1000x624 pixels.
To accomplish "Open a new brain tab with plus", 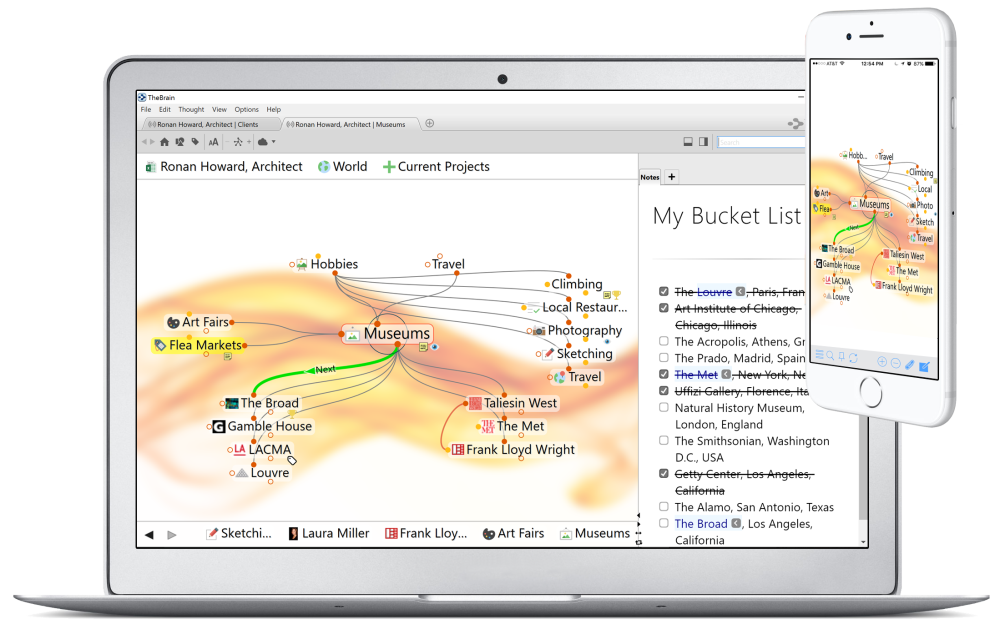I will [x=430, y=123].
